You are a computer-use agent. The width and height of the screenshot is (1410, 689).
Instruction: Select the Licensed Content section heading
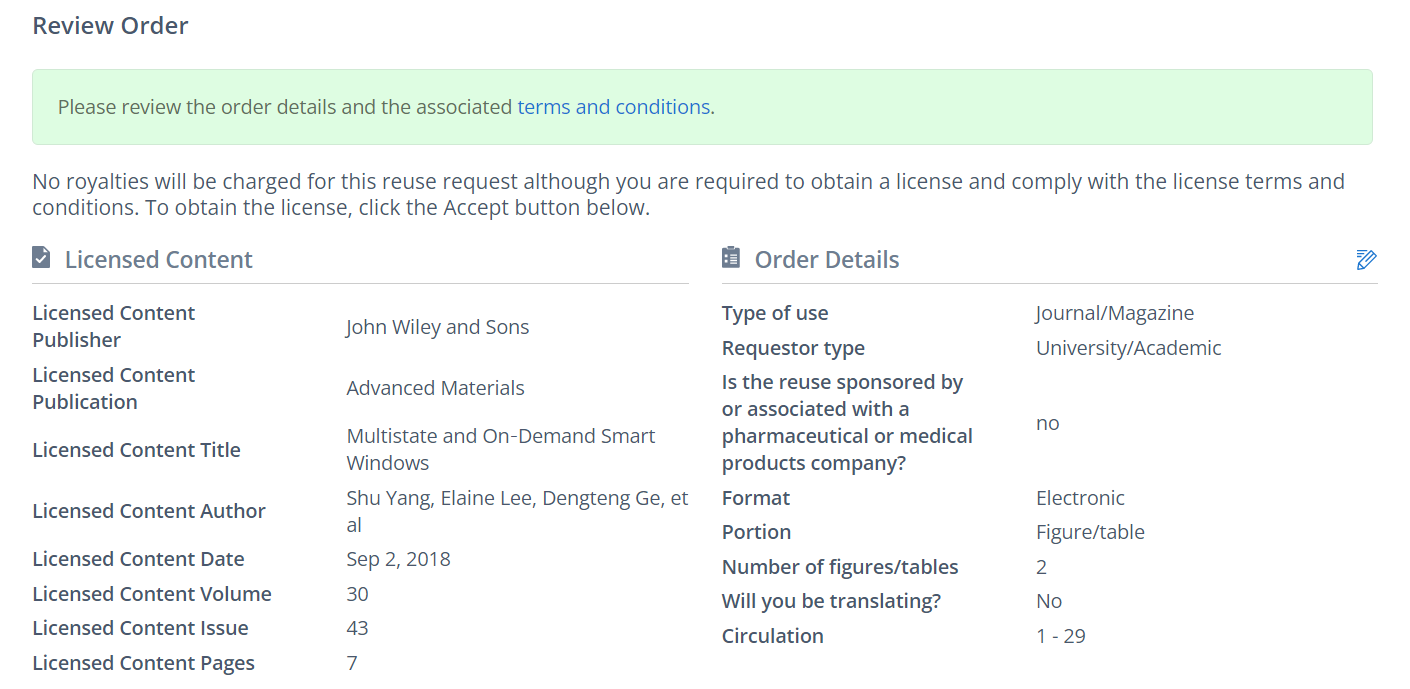tap(158, 260)
